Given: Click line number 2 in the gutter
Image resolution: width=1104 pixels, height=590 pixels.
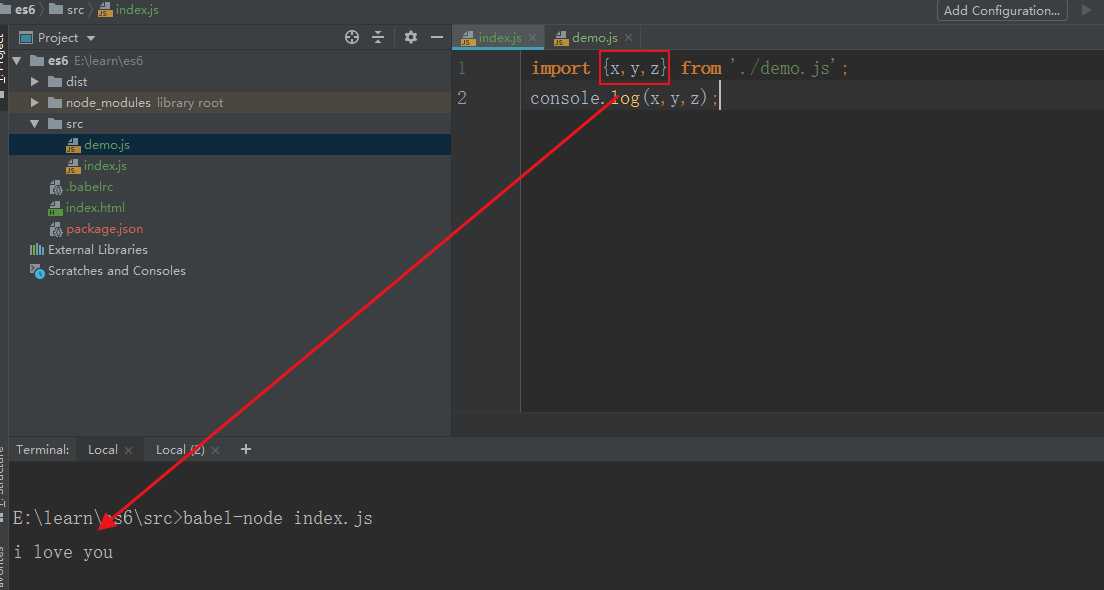Looking at the screenshot, I should [x=462, y=98].
